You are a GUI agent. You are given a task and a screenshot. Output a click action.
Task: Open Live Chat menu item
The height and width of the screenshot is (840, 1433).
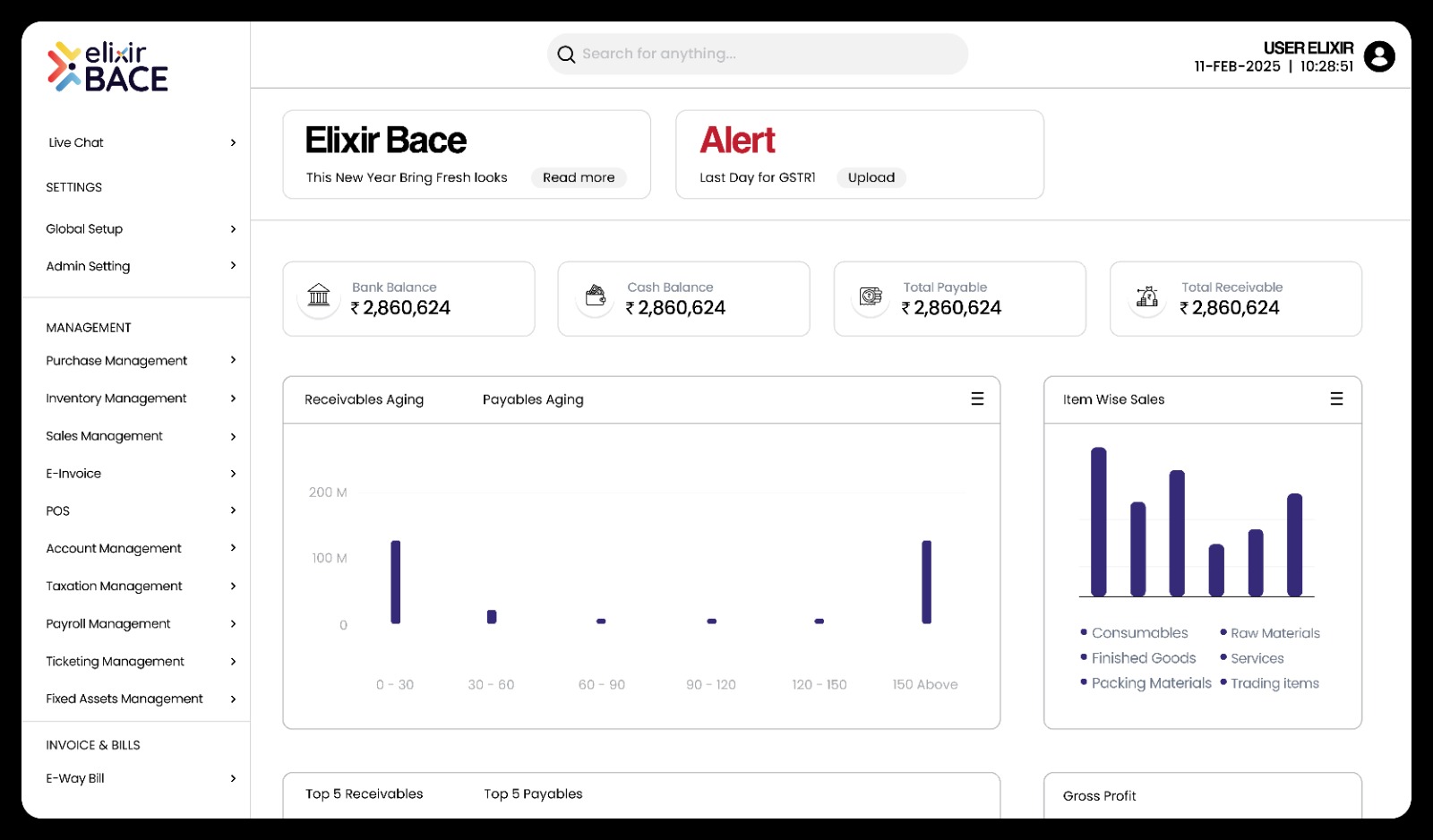76,142
